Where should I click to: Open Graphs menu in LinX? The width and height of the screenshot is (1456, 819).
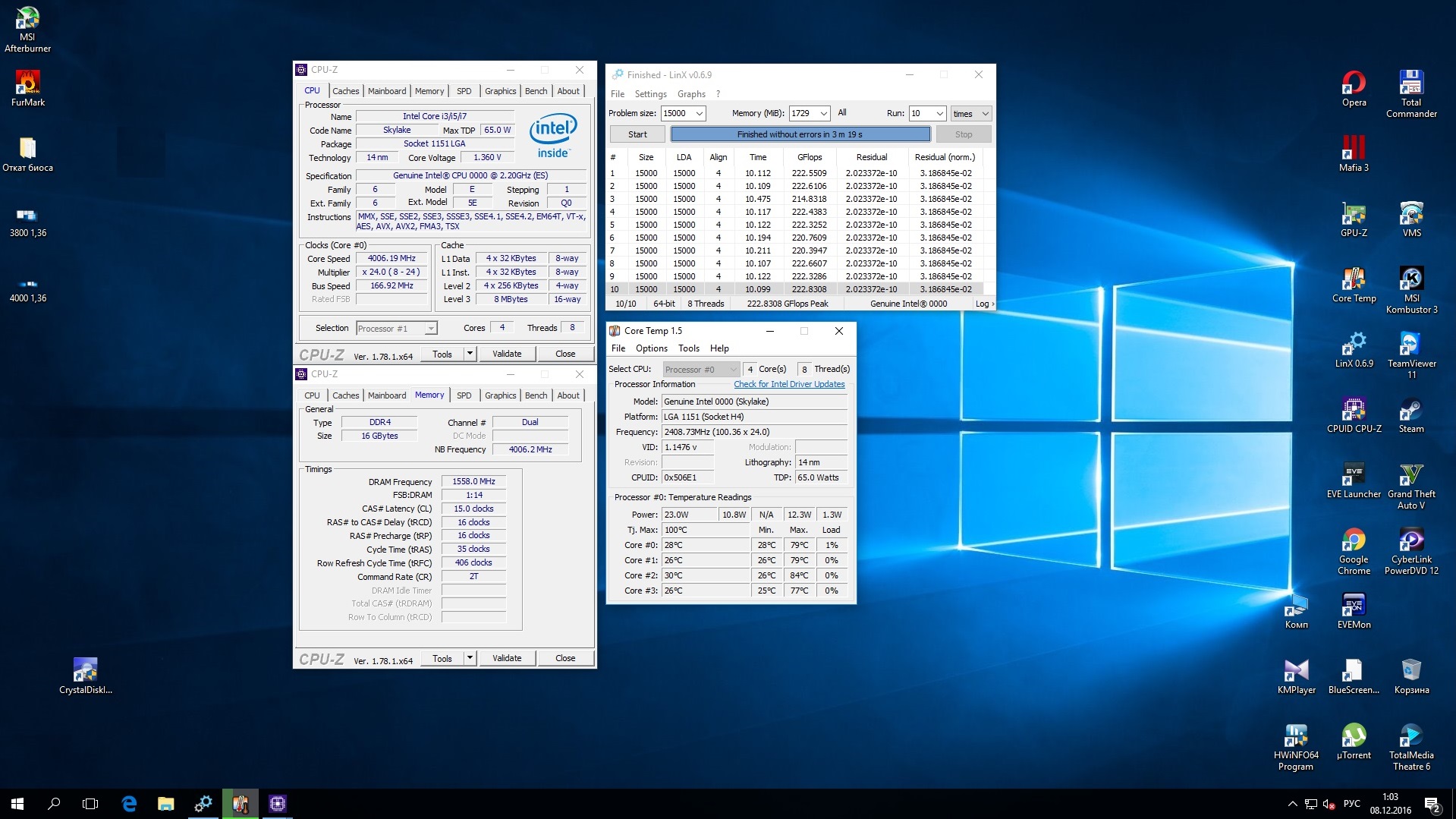tap(690, 94)
